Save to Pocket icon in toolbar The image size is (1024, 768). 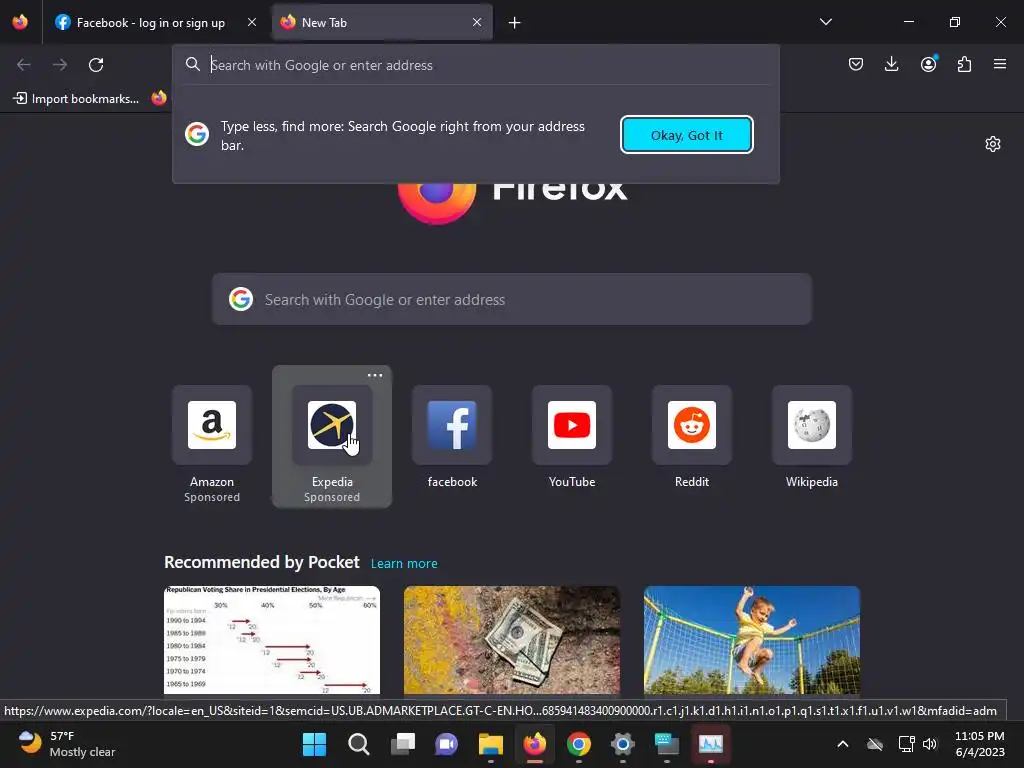[856, 64]
